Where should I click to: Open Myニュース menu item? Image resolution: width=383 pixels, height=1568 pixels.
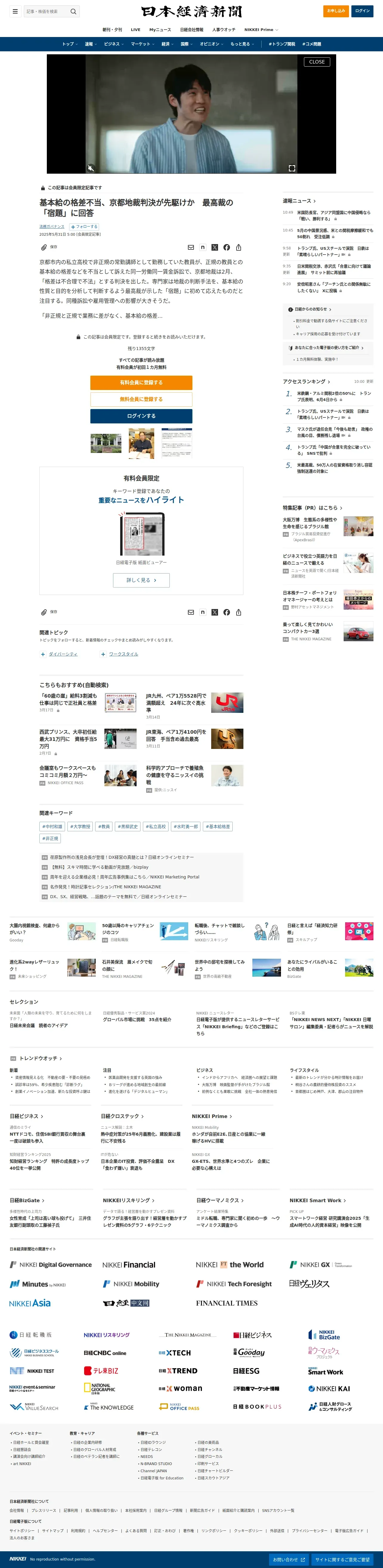point(160,30)
